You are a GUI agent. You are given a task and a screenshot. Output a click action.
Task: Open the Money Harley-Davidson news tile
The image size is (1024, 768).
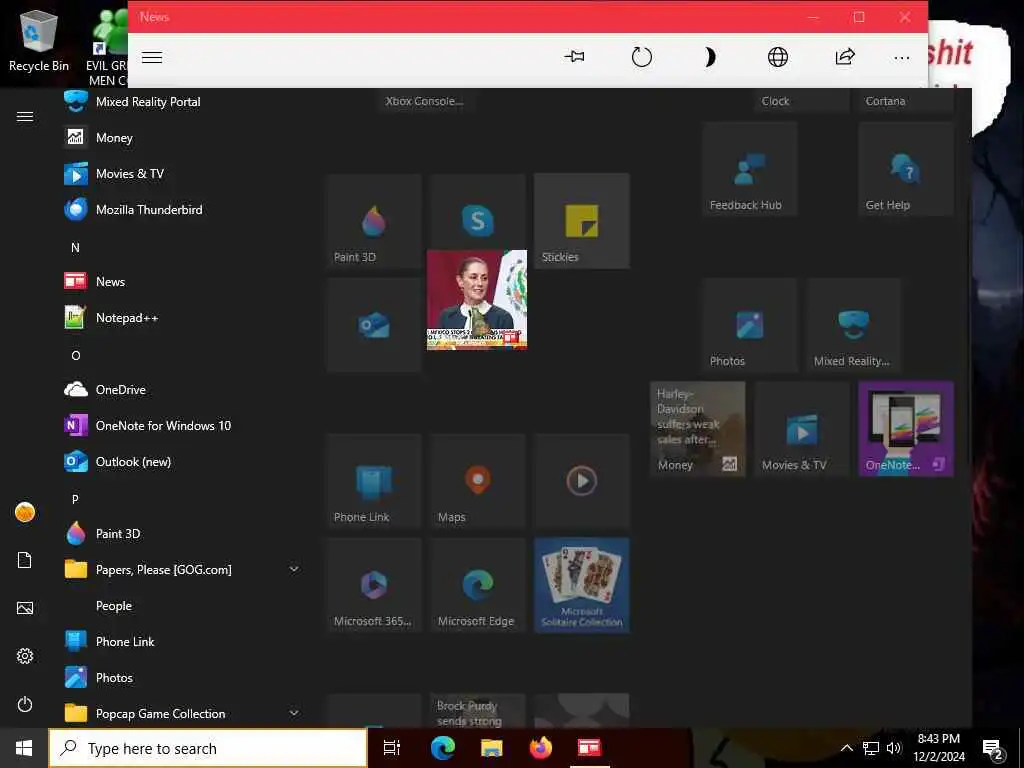tap(698, 429)
